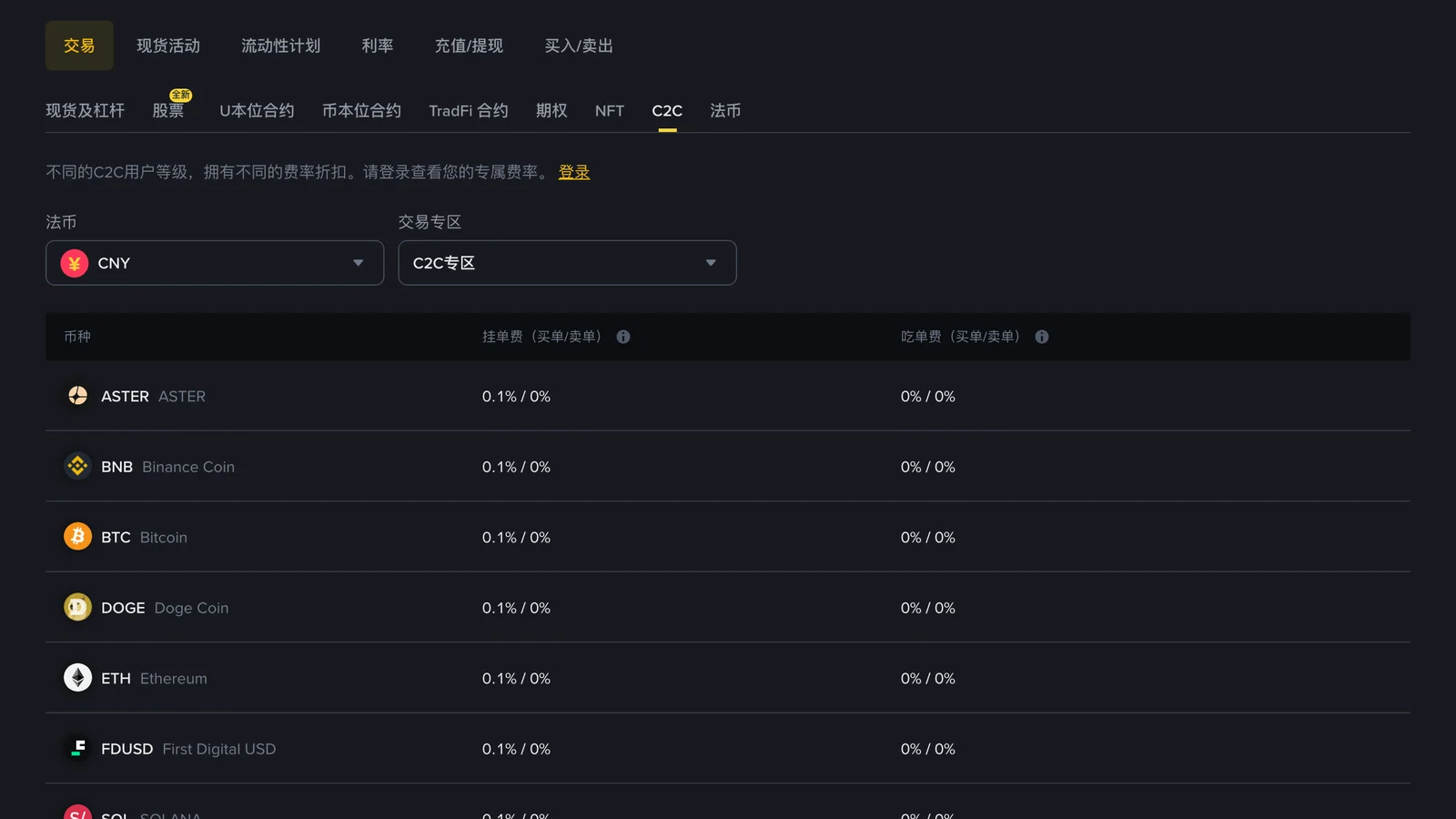Click the 币种 column header

pos(77,337)
